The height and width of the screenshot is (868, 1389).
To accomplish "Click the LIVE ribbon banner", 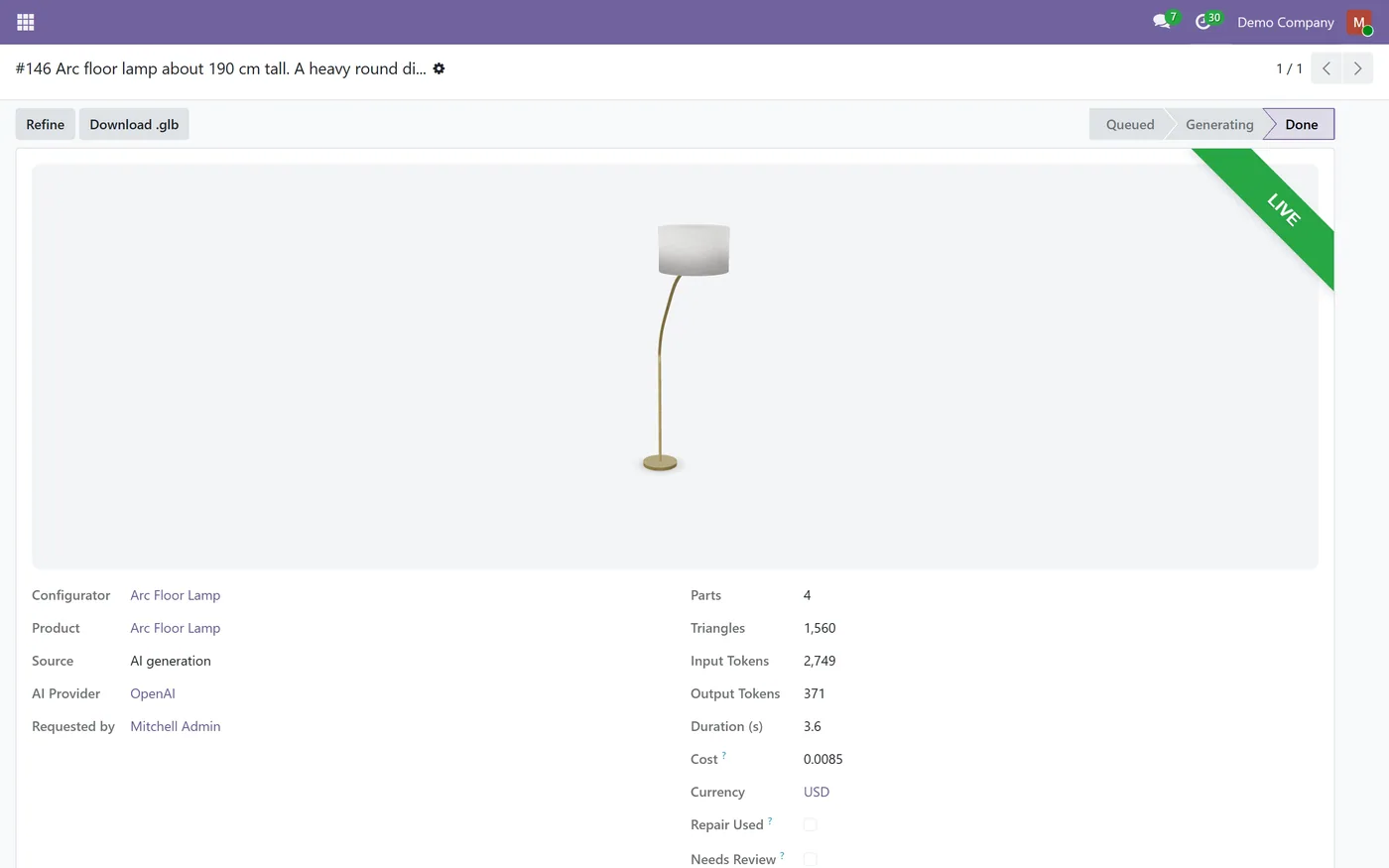I will 1282,209.
